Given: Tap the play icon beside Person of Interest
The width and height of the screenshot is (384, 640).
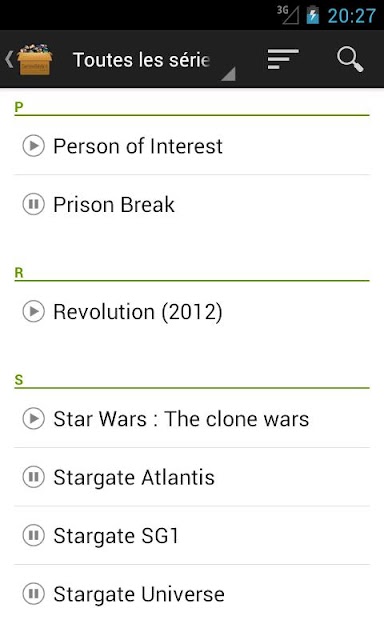Looking at the screenshot, I should (33, 146).
